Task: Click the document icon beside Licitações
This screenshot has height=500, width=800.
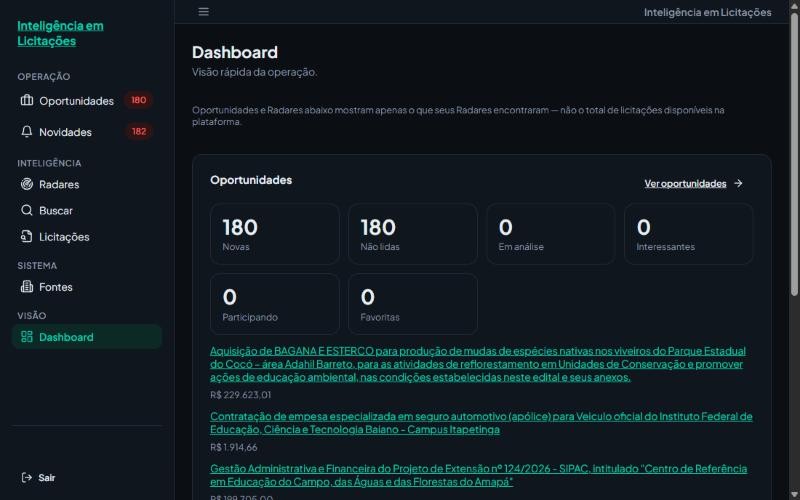Action: (x=27, y=236)
